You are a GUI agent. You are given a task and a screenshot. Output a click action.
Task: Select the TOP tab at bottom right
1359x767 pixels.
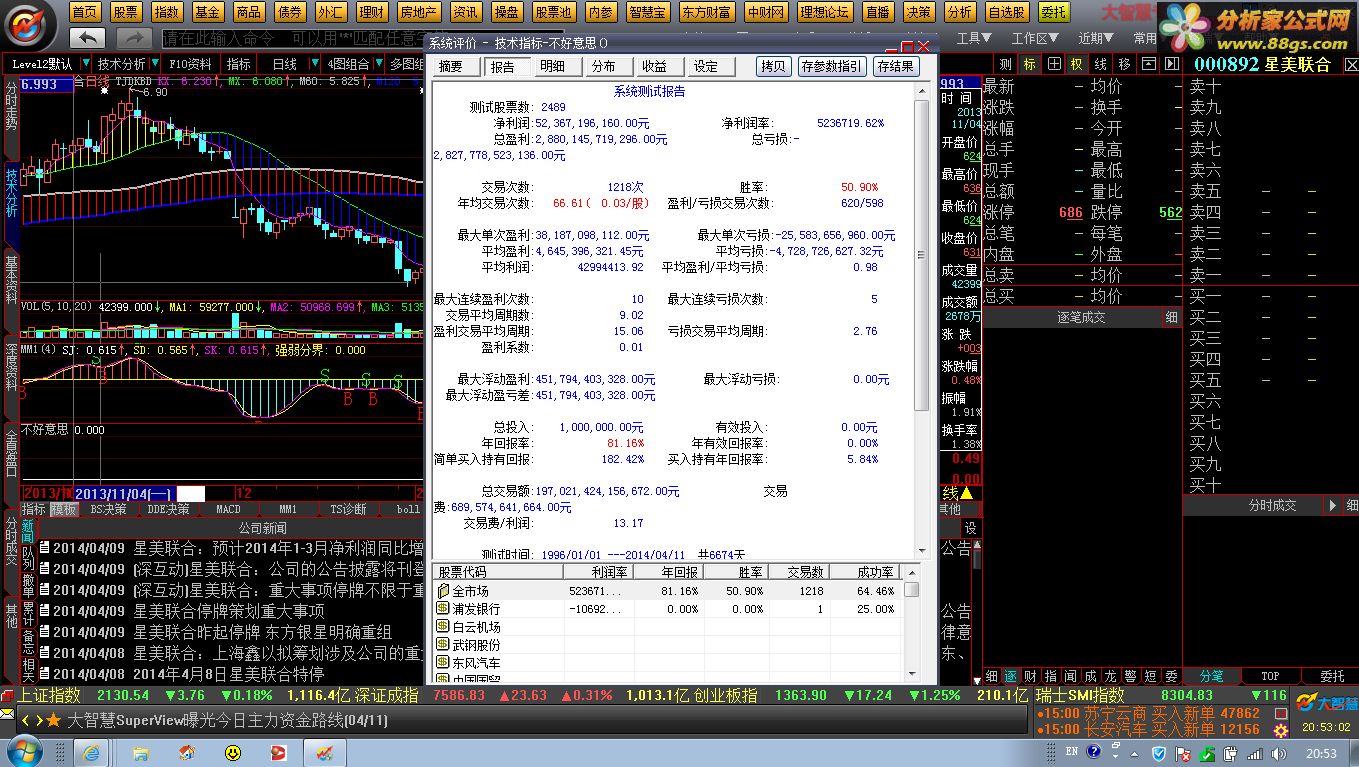tap(1270, 676)
